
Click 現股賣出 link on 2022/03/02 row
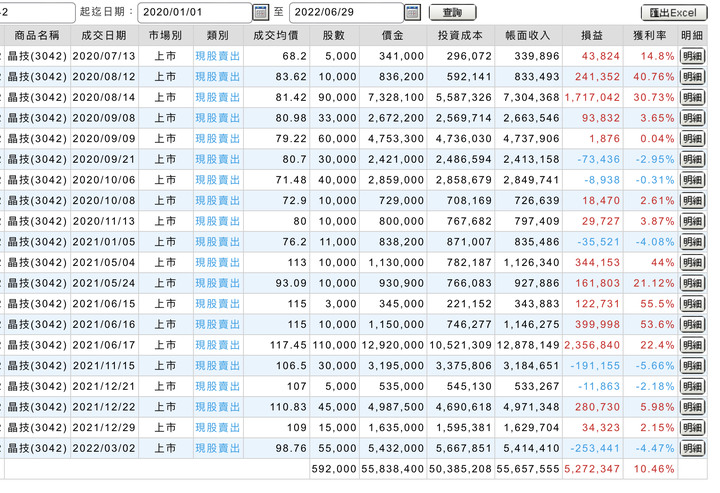tap(218, 448)
